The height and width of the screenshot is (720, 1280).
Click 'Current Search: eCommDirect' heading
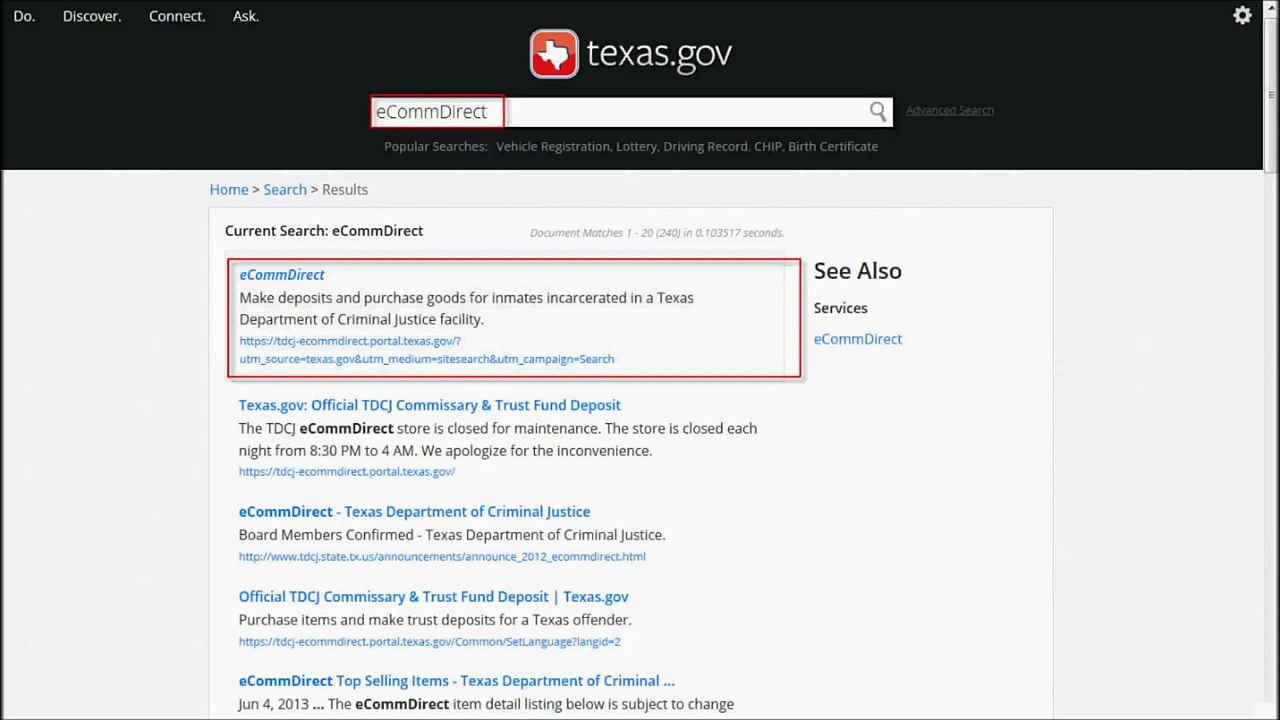coord(324,231)
